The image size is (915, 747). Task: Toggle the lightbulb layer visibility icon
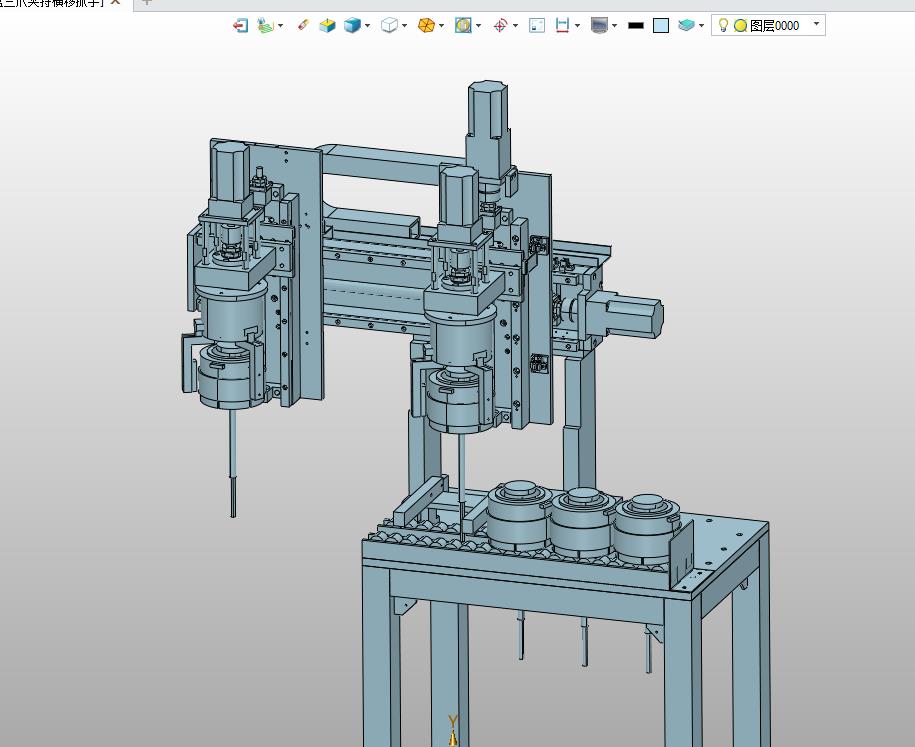tap(724, 25)
